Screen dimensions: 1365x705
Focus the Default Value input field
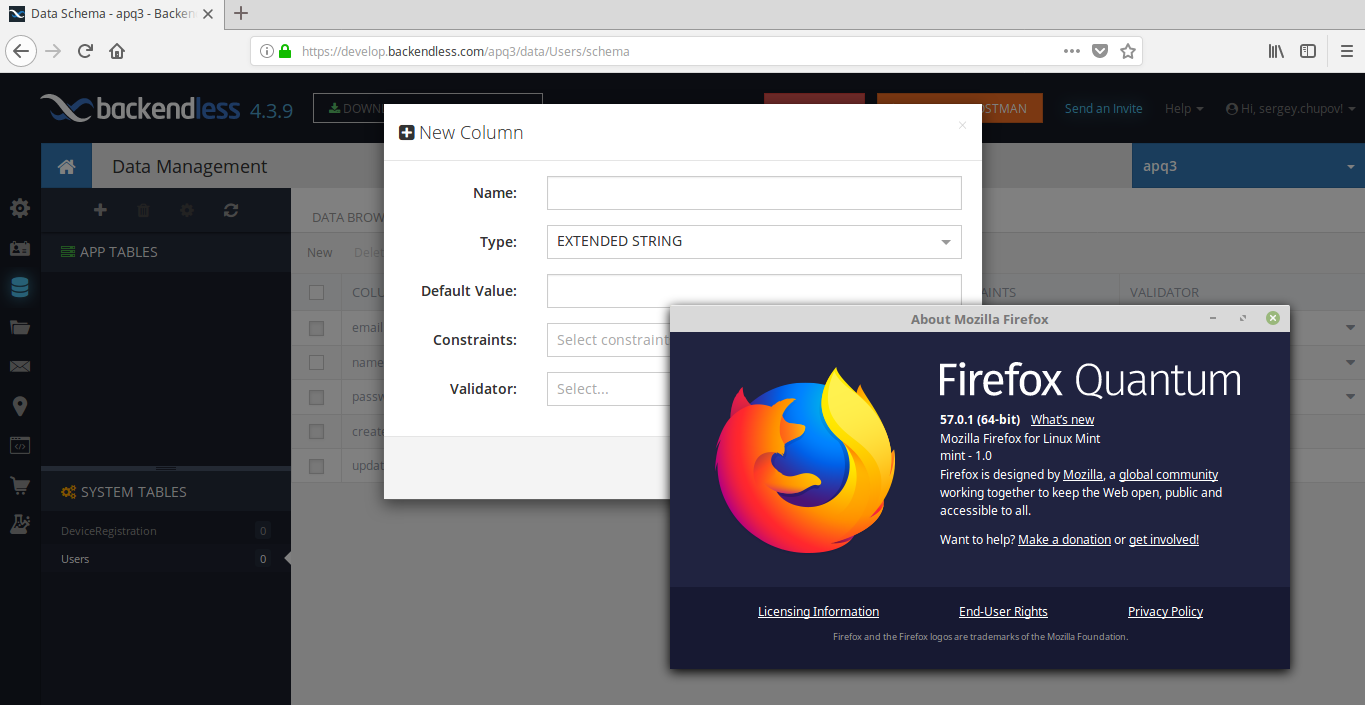click(x=754, y=291)
